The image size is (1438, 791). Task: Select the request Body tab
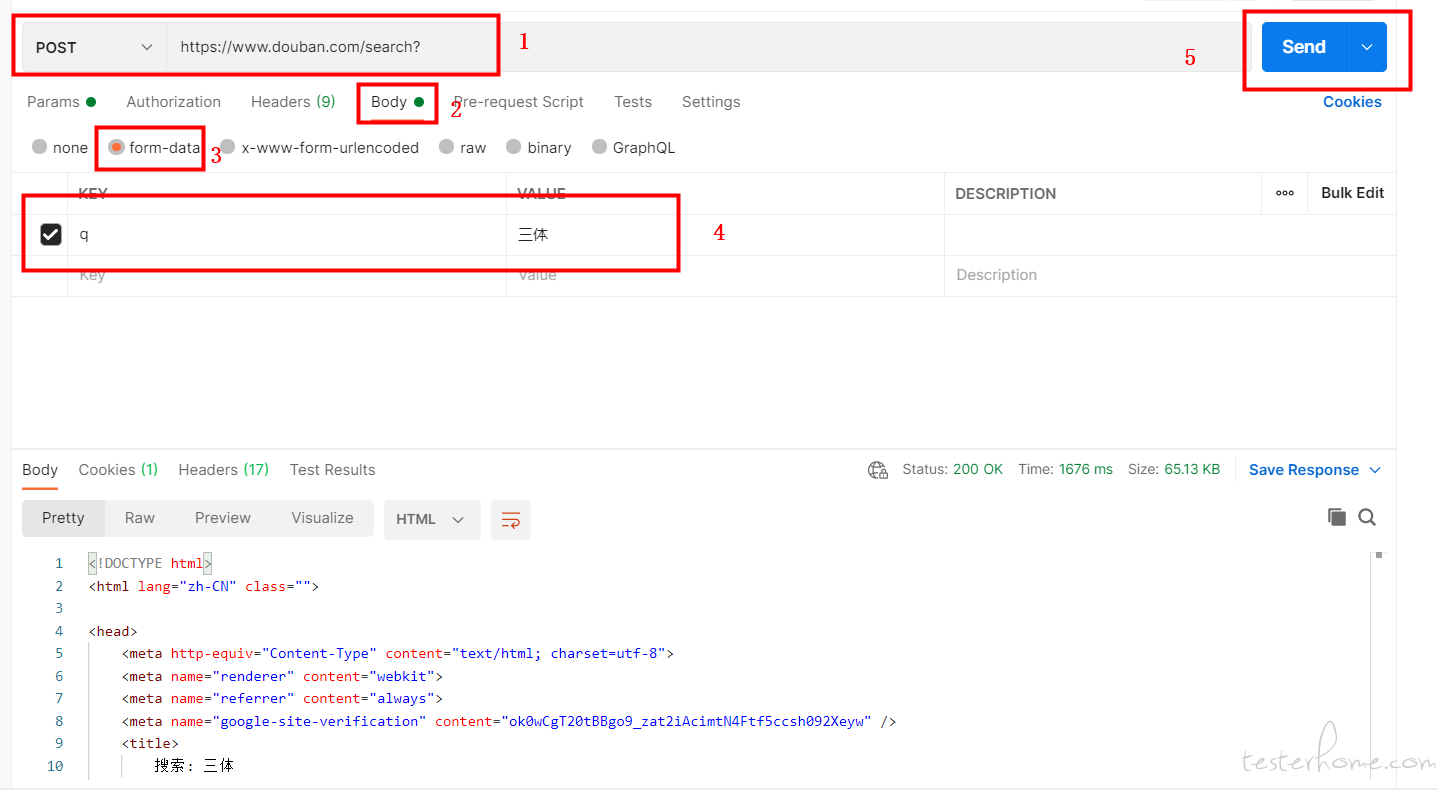pyautogui.click(x=397, y=102)
